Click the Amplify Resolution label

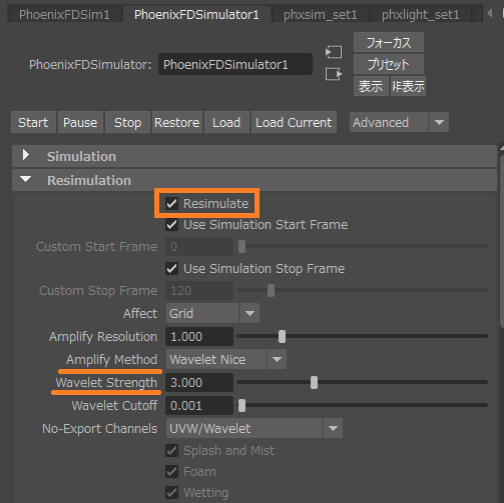pyautogui.click(x=103, y=336)
